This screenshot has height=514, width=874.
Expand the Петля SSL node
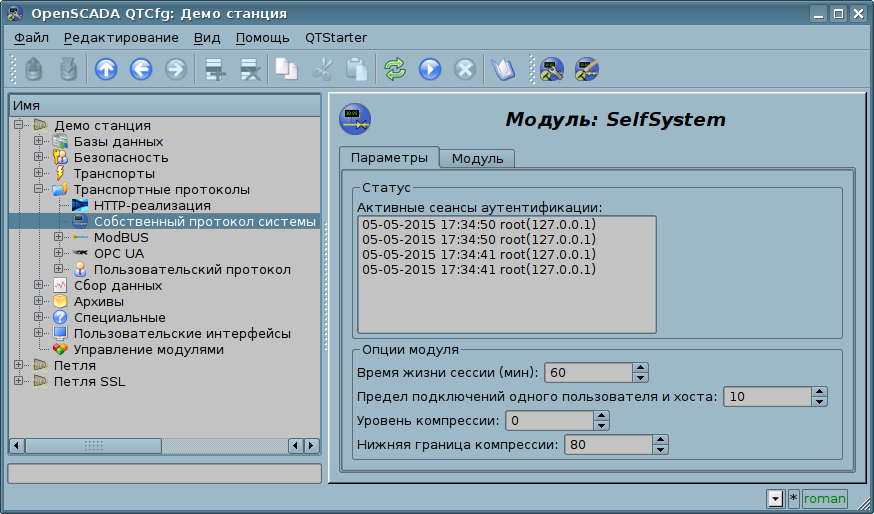click(18, 381)
